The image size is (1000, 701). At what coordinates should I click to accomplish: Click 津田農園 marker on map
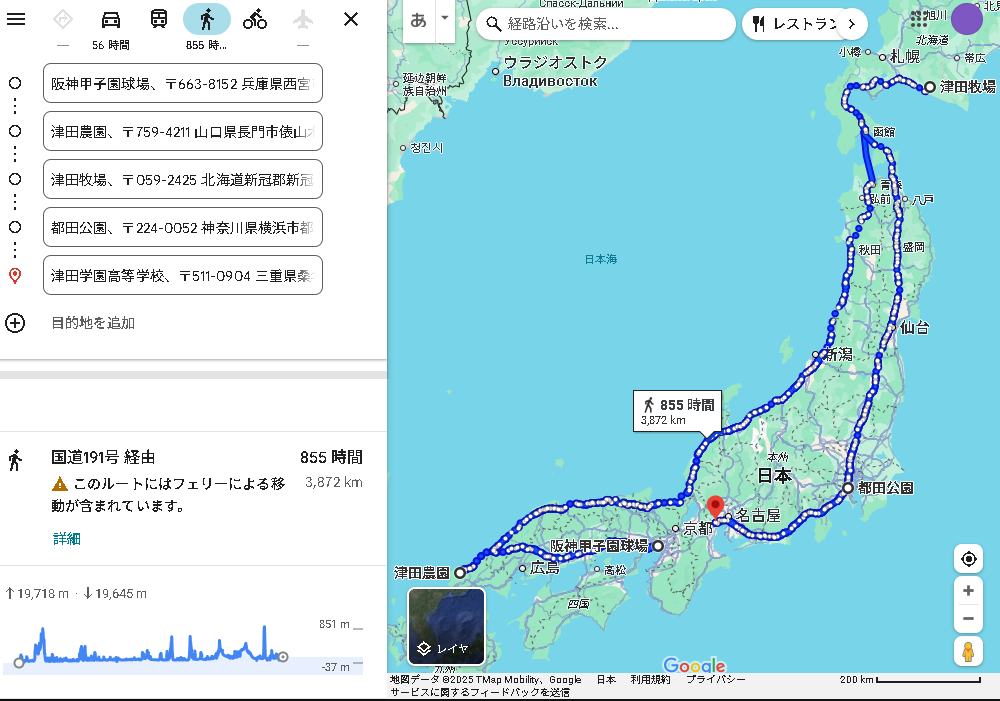pos(460,573)
